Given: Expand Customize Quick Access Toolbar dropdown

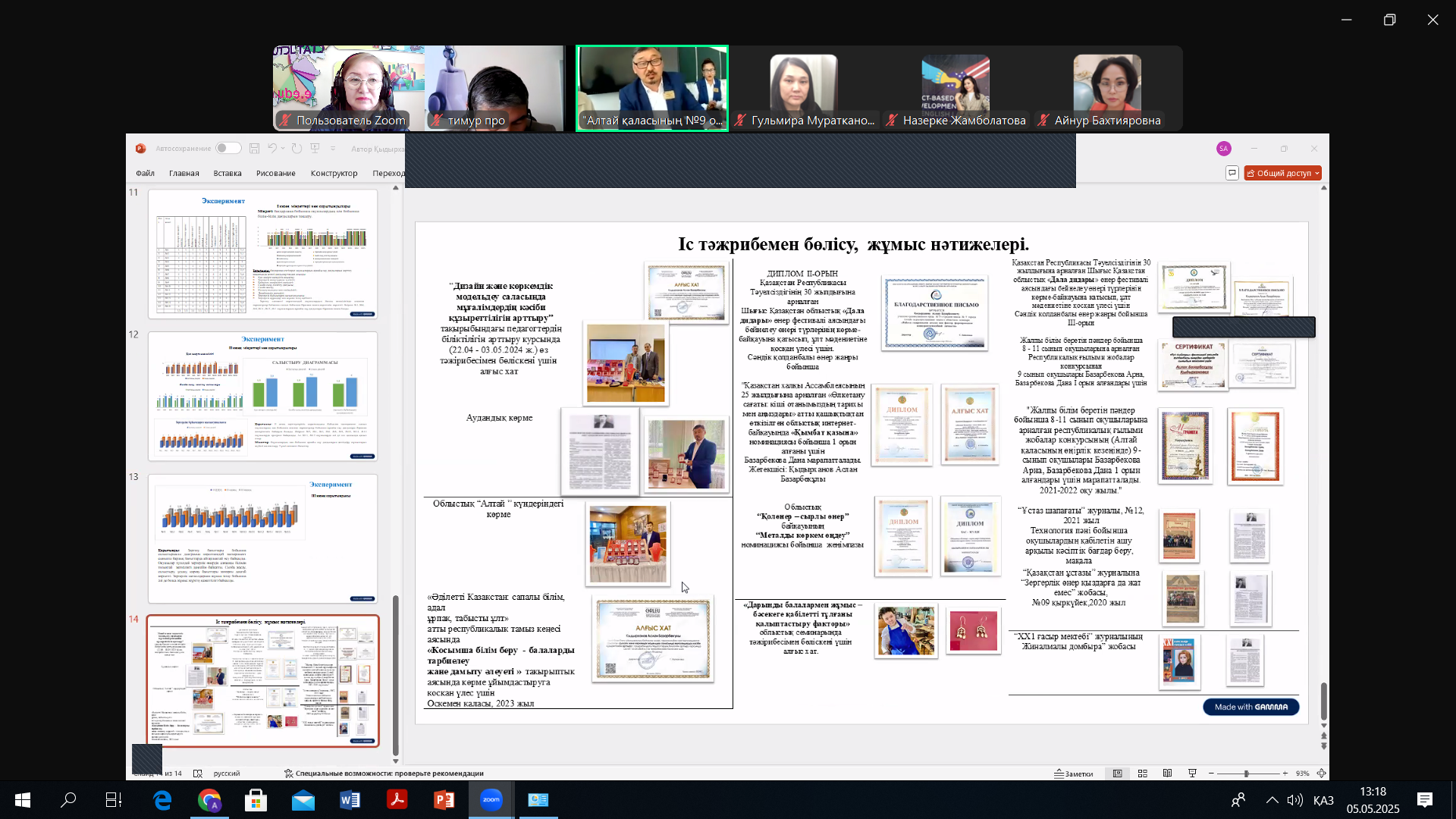Looking at the screenshot, I should [333, 149].
